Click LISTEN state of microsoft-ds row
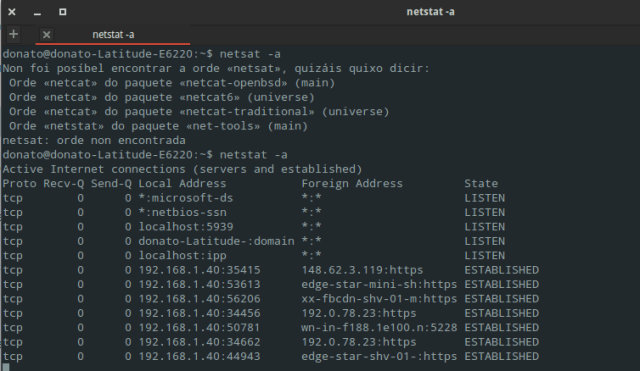640x371 pixels. [484, 198]
